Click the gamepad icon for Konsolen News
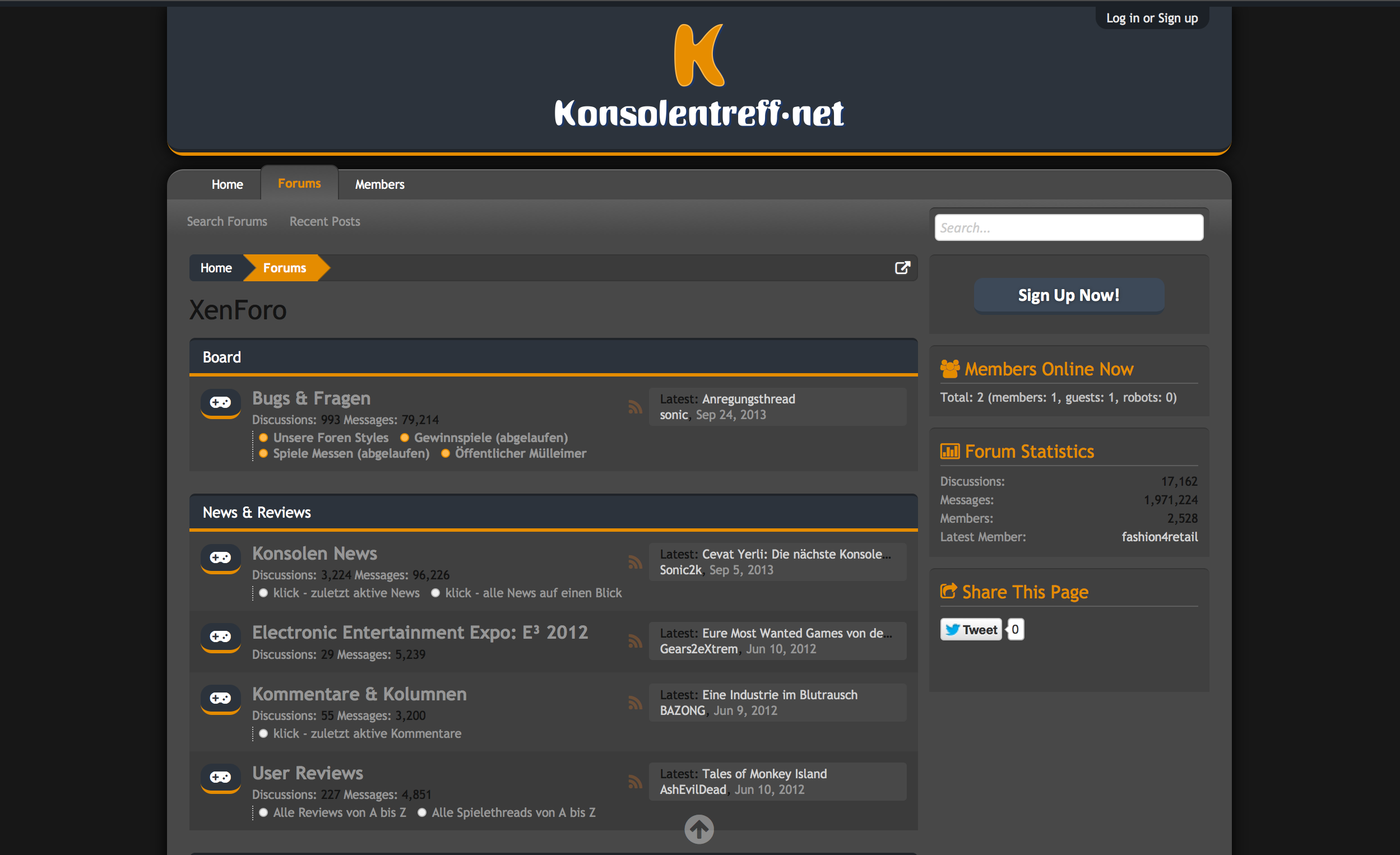 (x=220, y=559)
